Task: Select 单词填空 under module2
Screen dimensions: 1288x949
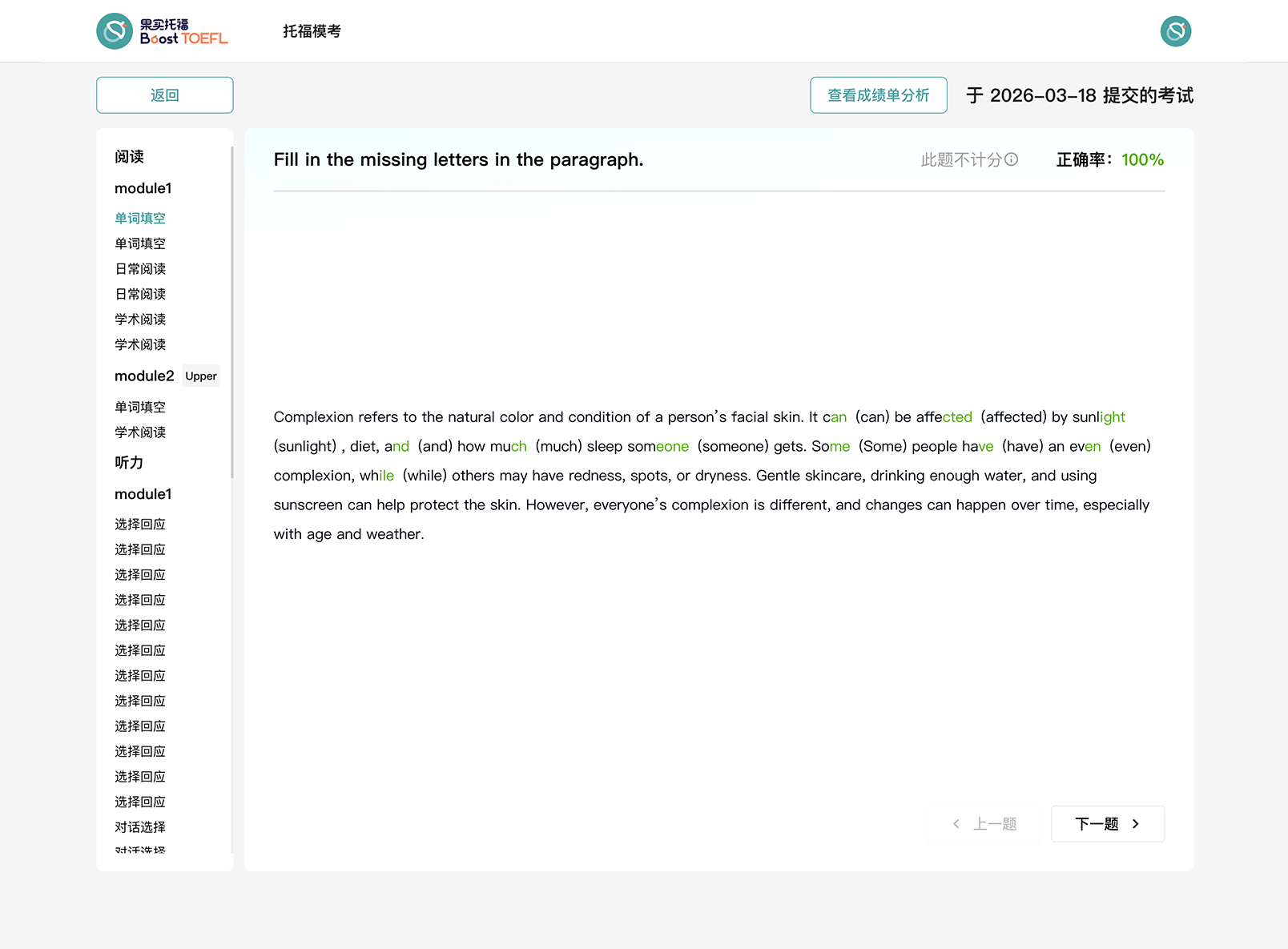Action: pos(140,407)
